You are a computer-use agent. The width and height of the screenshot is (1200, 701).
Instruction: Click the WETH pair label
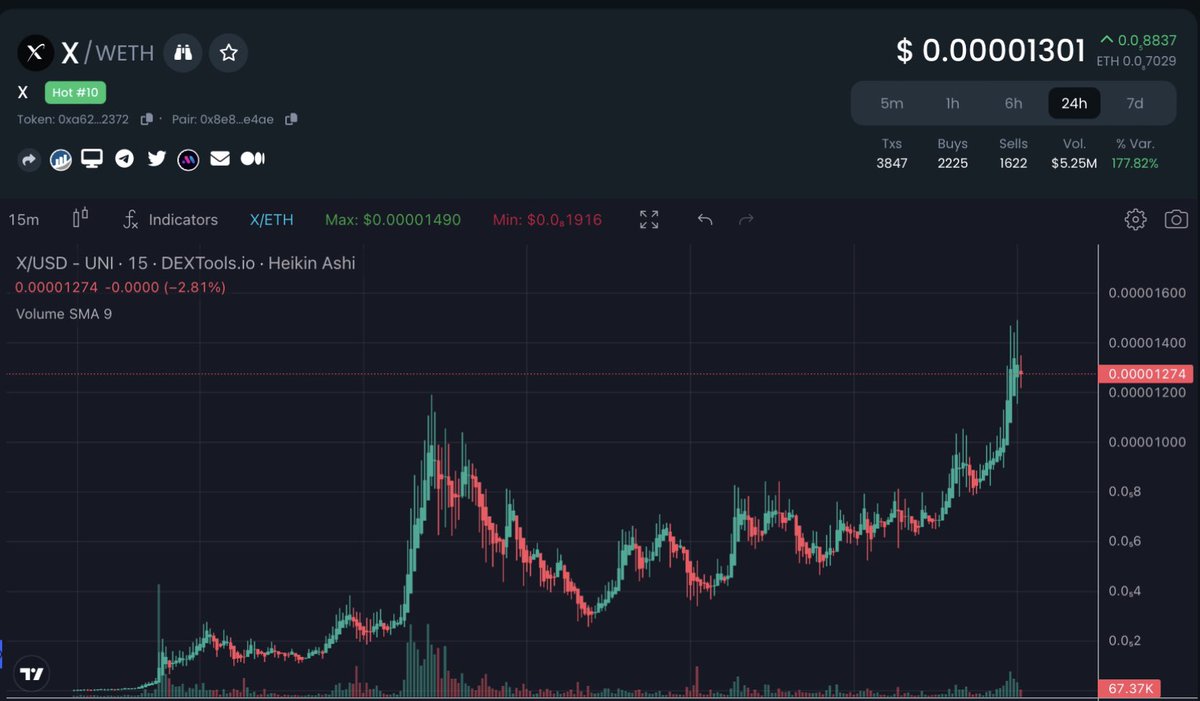click(125, 53)
